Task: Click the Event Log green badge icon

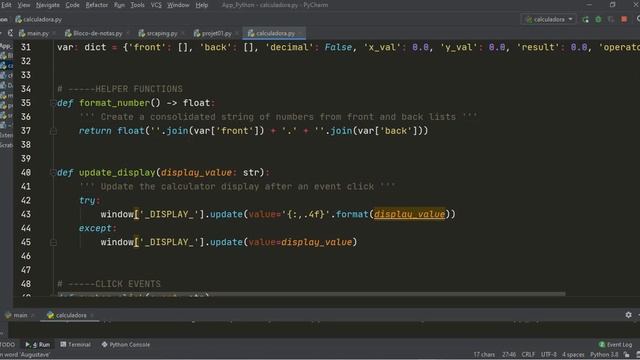Action: coord(602,344)
